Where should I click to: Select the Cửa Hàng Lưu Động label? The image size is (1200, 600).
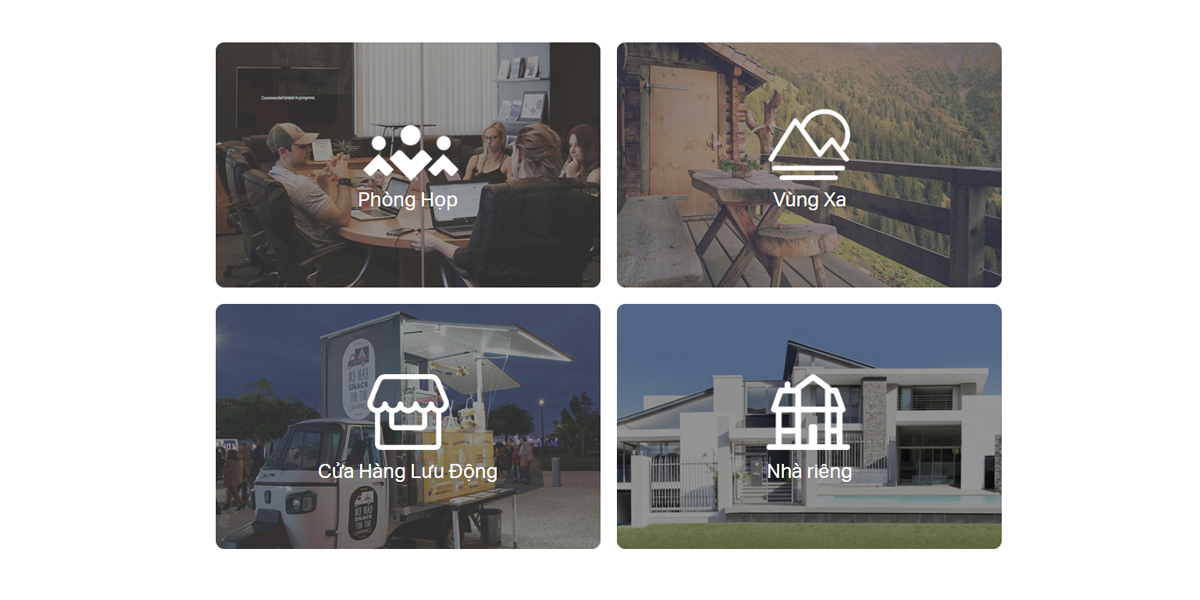point(408,471)
